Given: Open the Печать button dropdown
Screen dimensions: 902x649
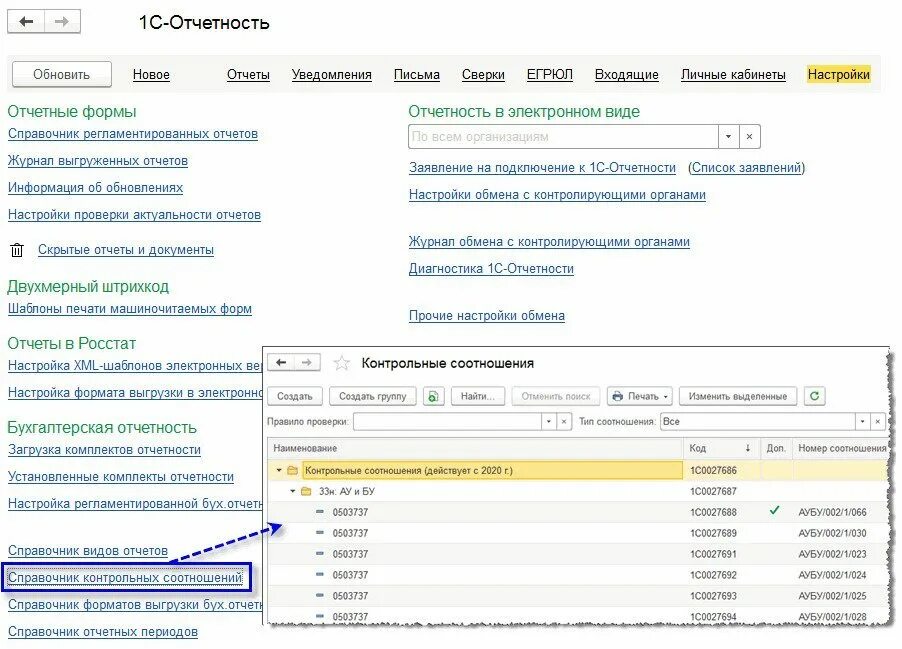Looking at the screenshot, I should point(666,396).
